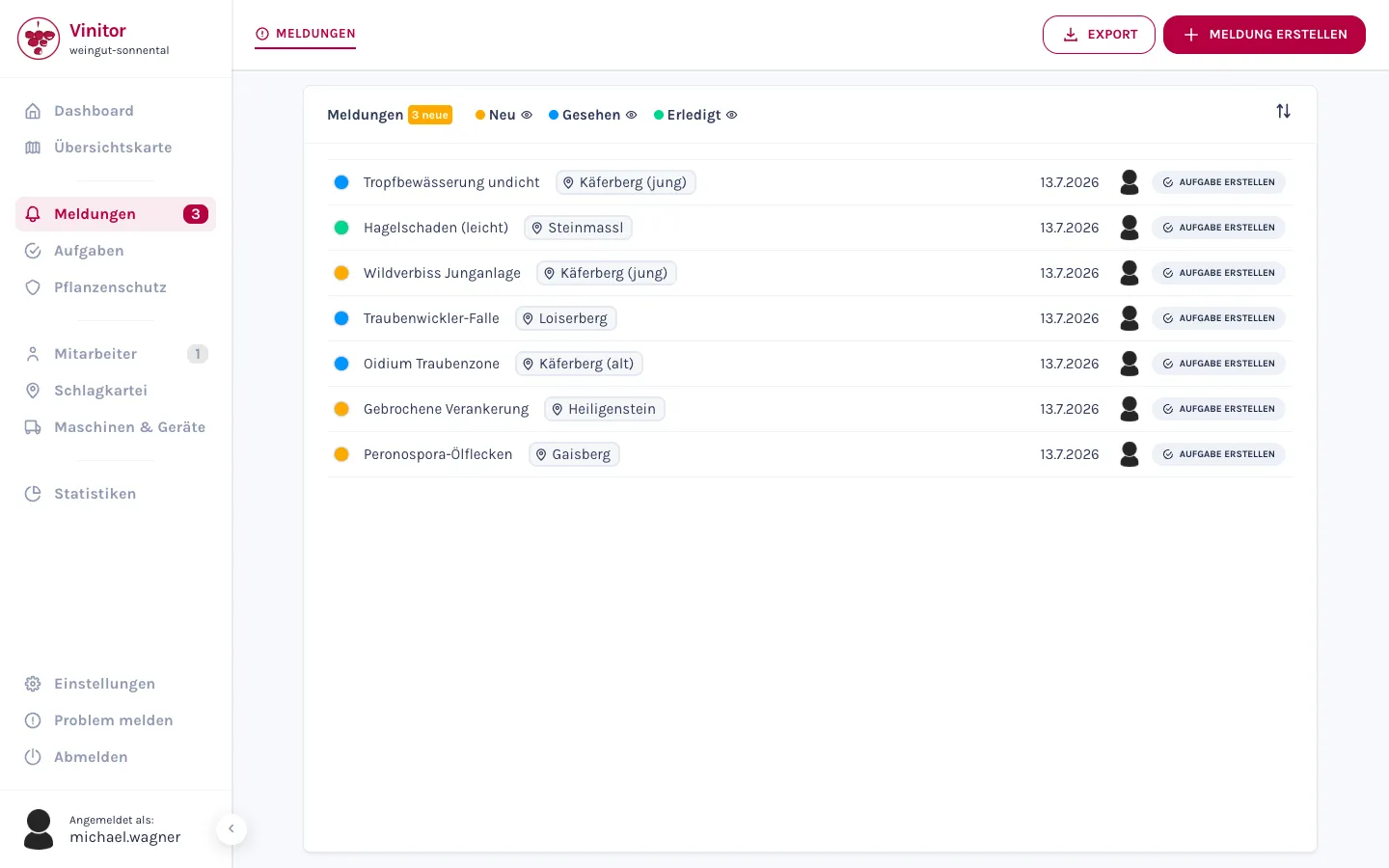
Task: Open Einstellungen
Action: [116, 684]
